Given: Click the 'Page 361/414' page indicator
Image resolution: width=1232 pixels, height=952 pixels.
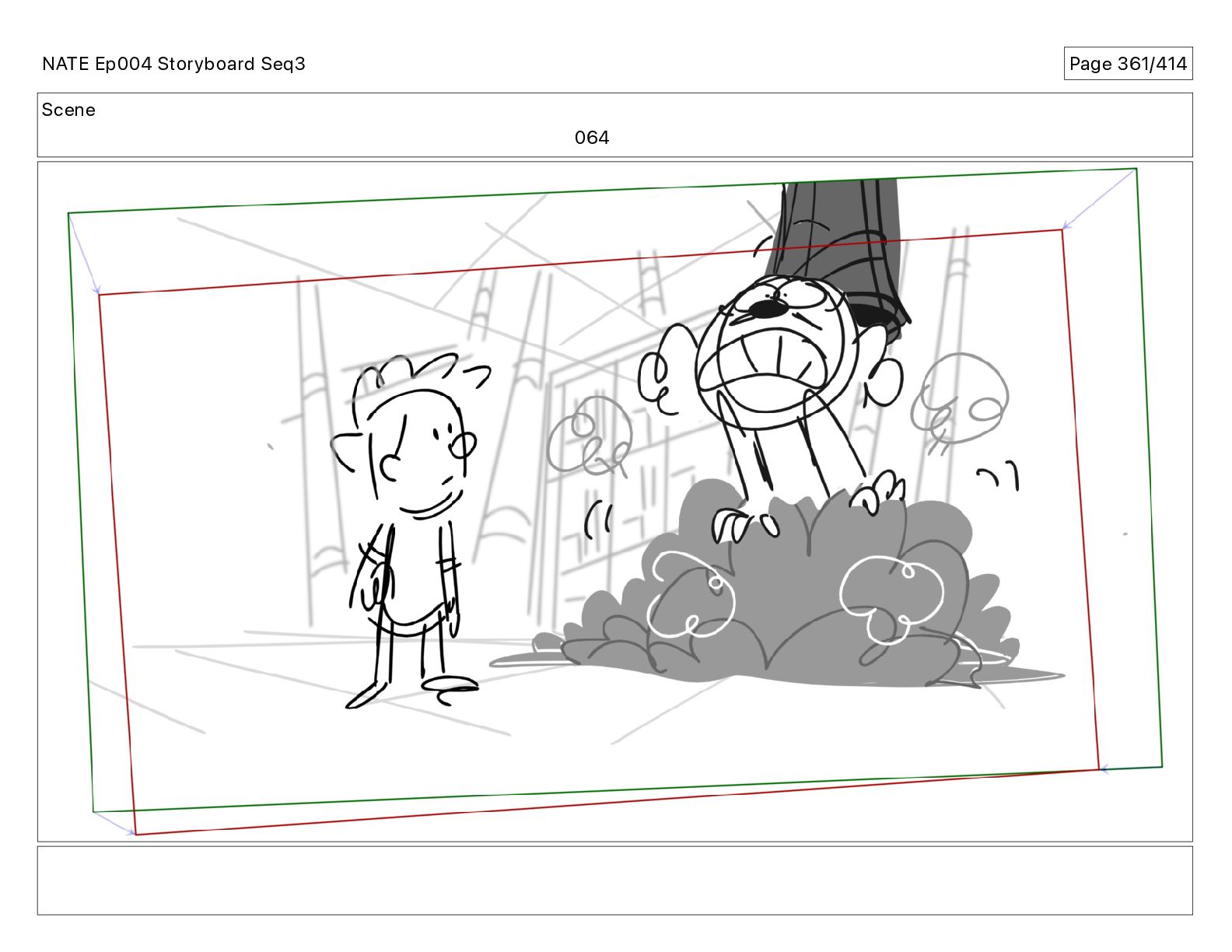Looking at the screenshot, I should 1128,64.
